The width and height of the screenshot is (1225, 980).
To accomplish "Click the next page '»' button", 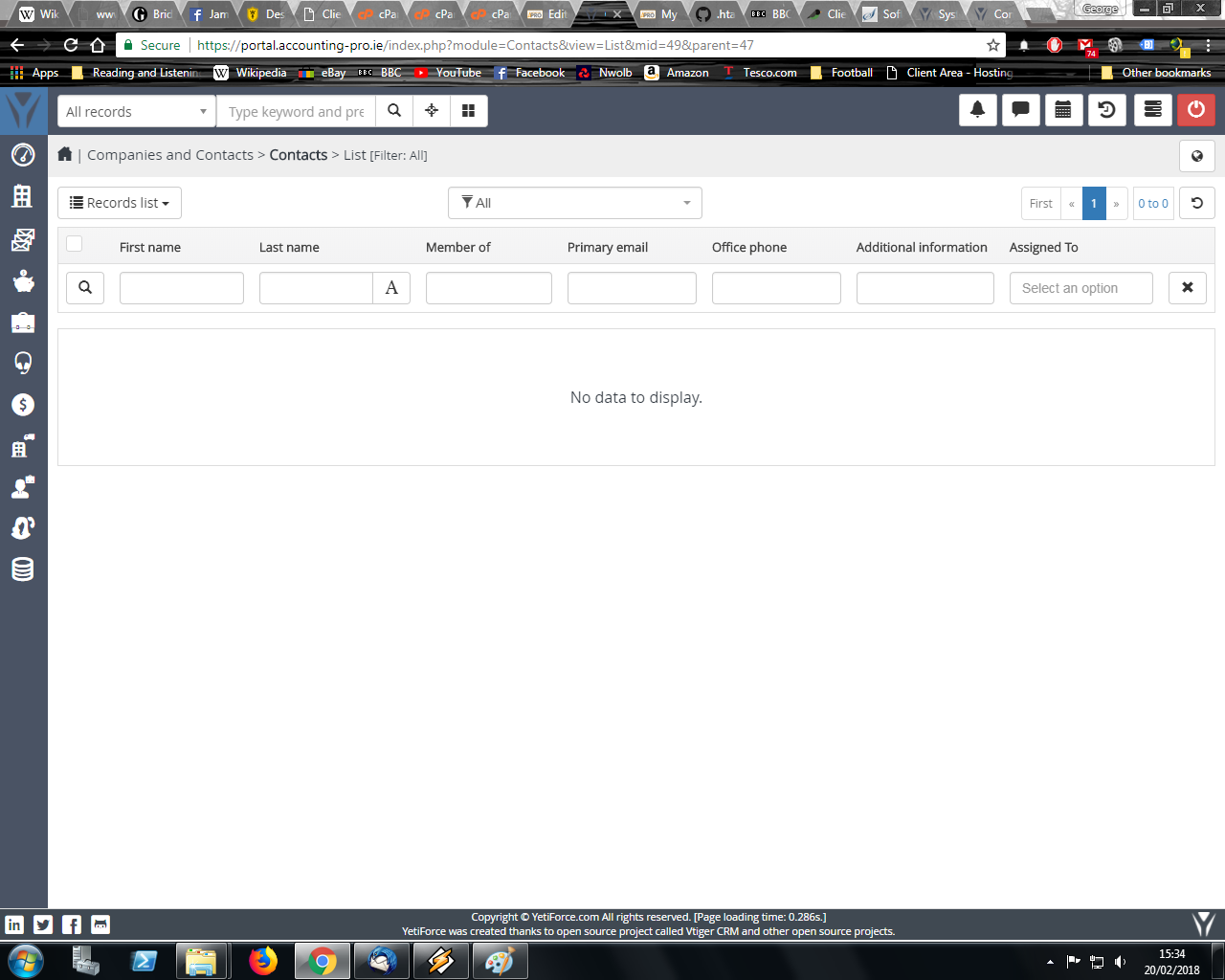I will [x=1116, y=203].
